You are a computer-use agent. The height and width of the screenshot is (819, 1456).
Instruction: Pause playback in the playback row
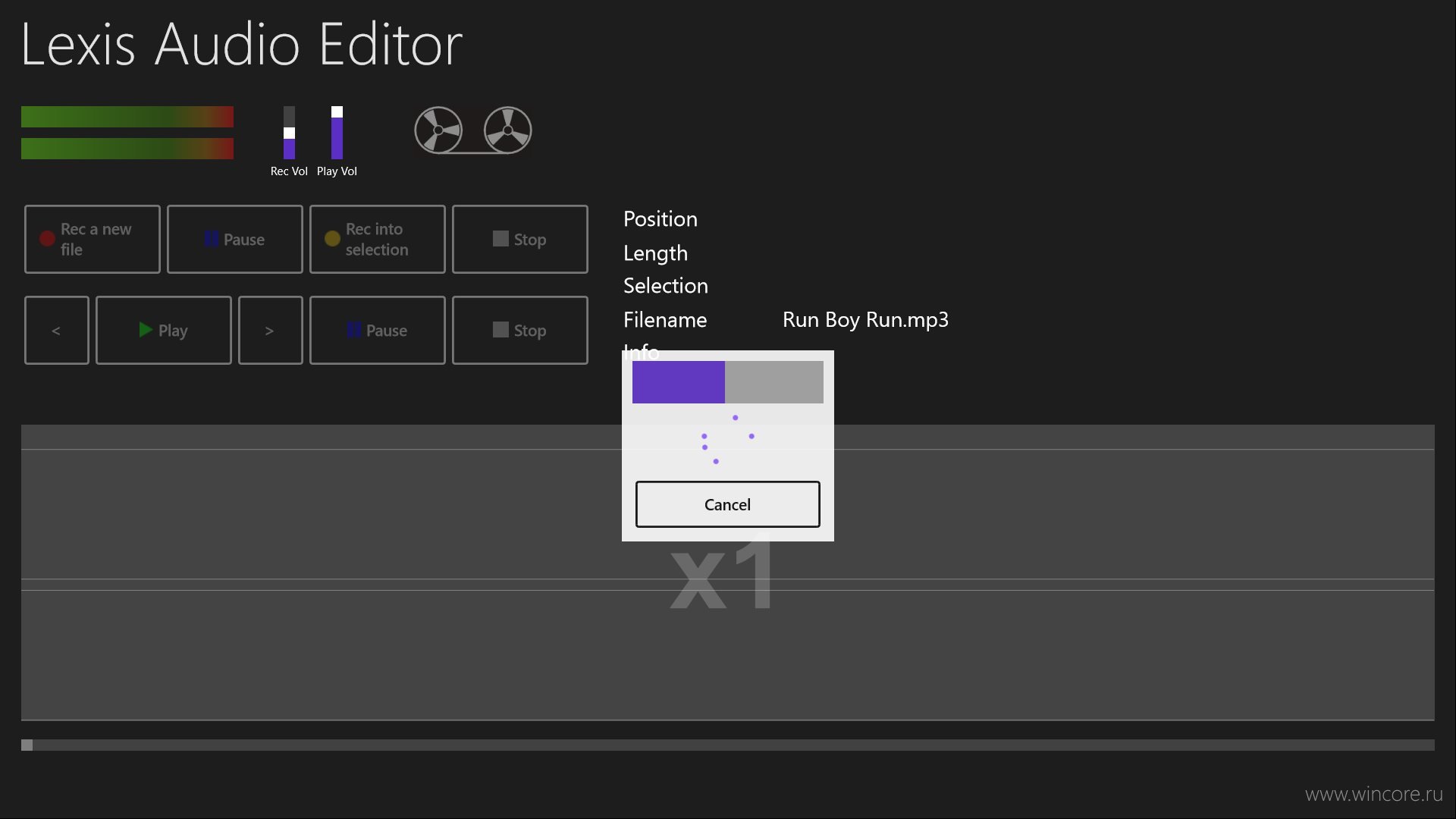pos(378,330)
